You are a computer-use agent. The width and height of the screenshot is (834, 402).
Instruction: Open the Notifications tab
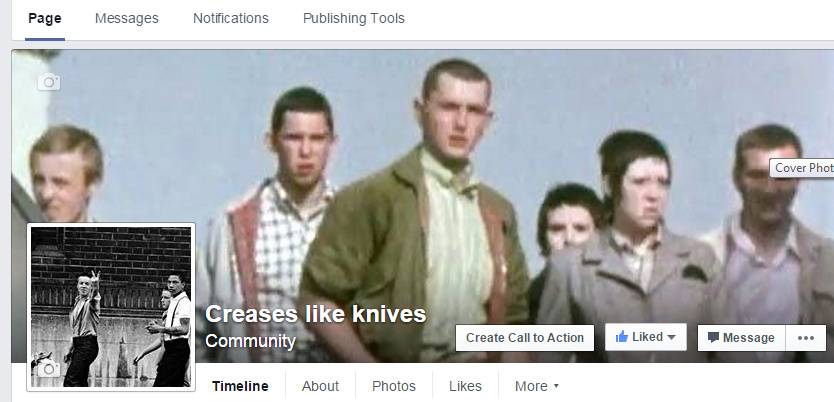[231, 18]
